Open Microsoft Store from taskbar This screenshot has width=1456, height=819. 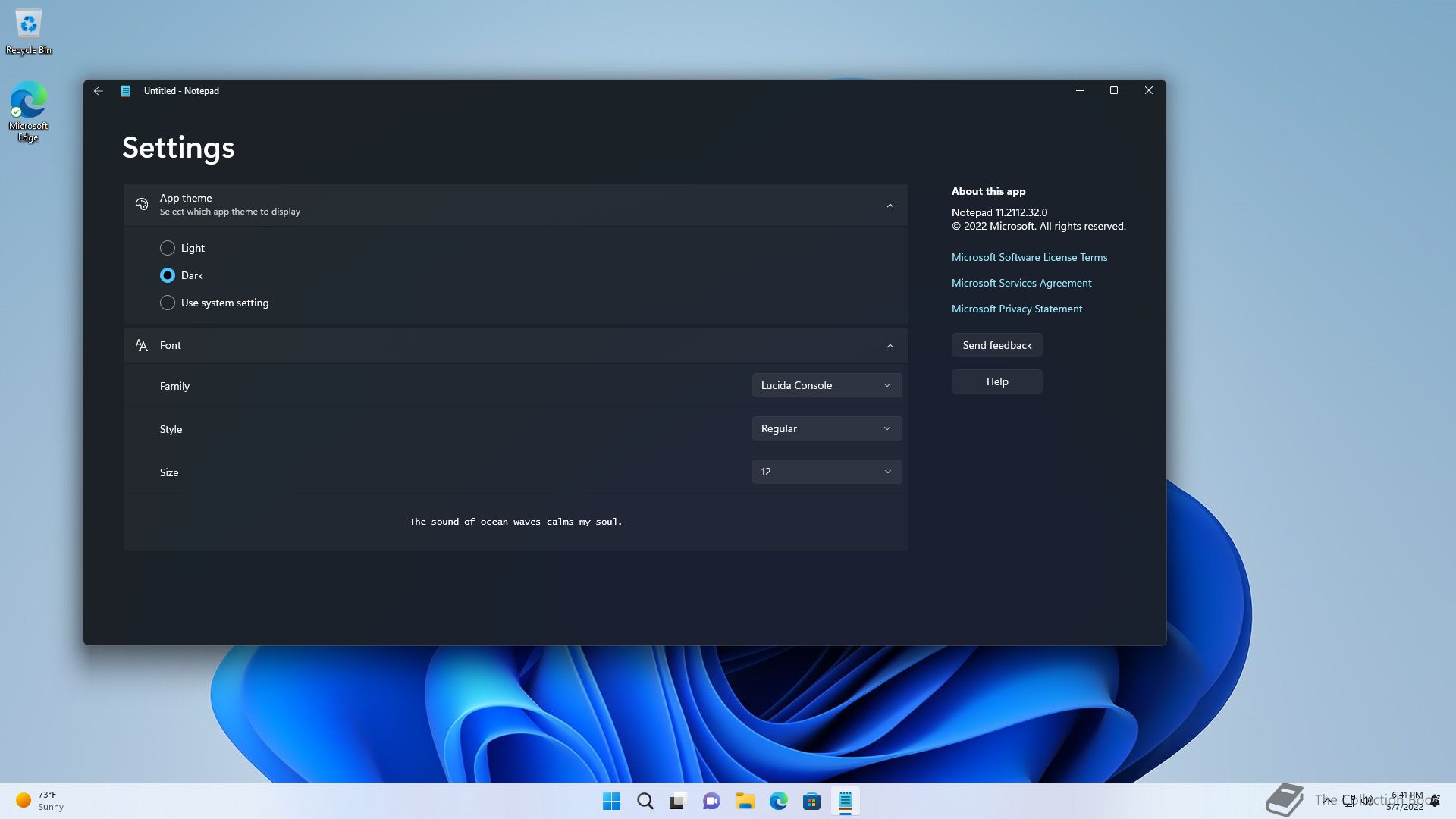811,801
